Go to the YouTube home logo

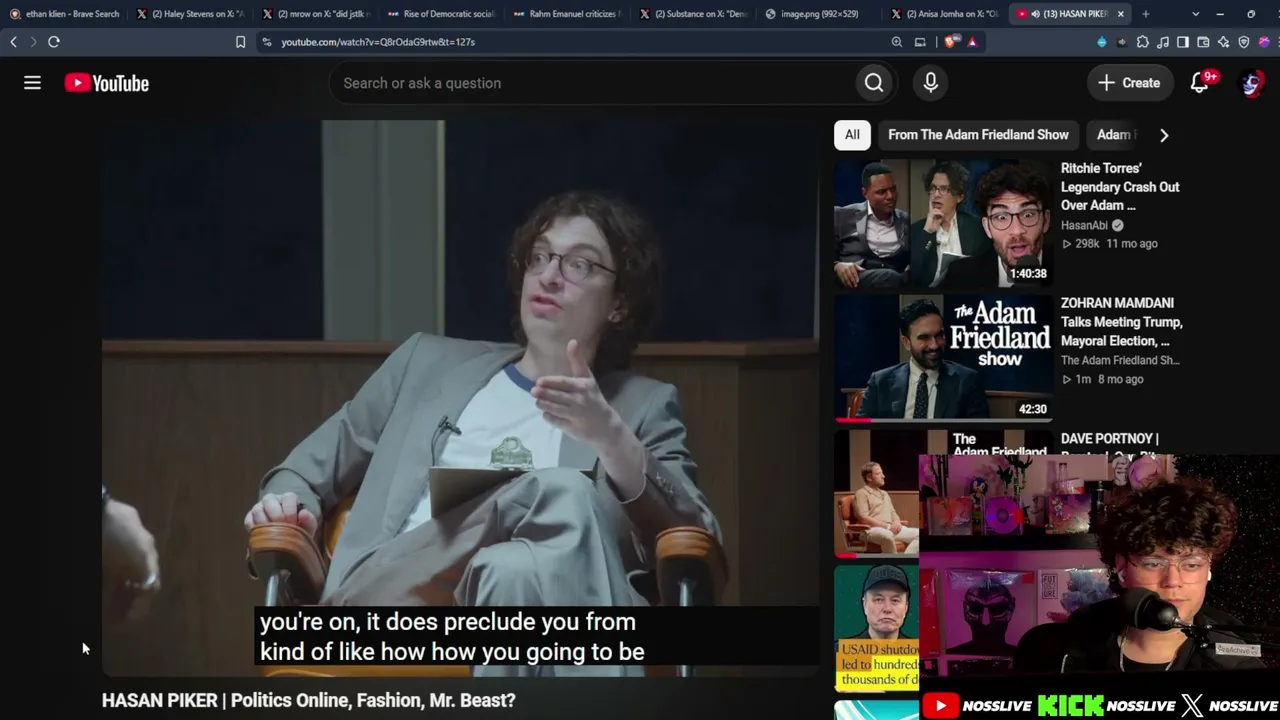107,83
